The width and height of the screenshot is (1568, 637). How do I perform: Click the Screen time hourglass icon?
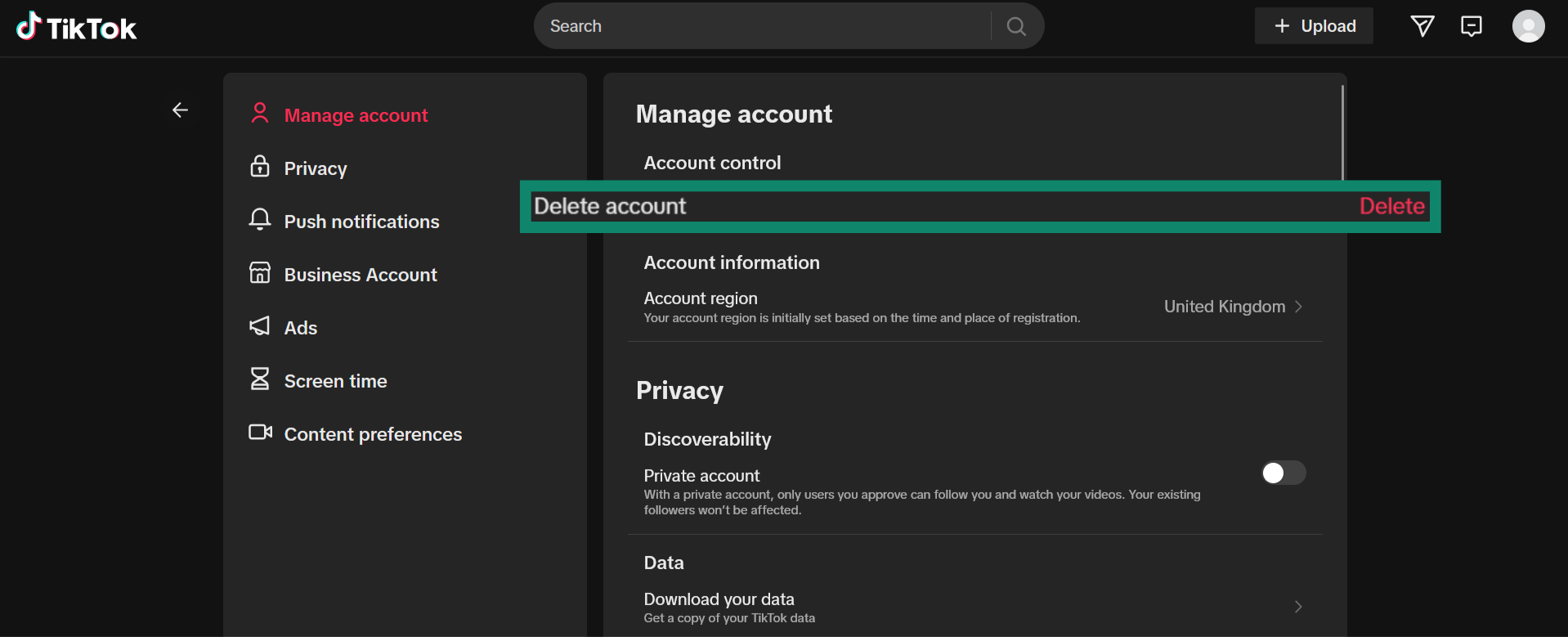point(260,379)
